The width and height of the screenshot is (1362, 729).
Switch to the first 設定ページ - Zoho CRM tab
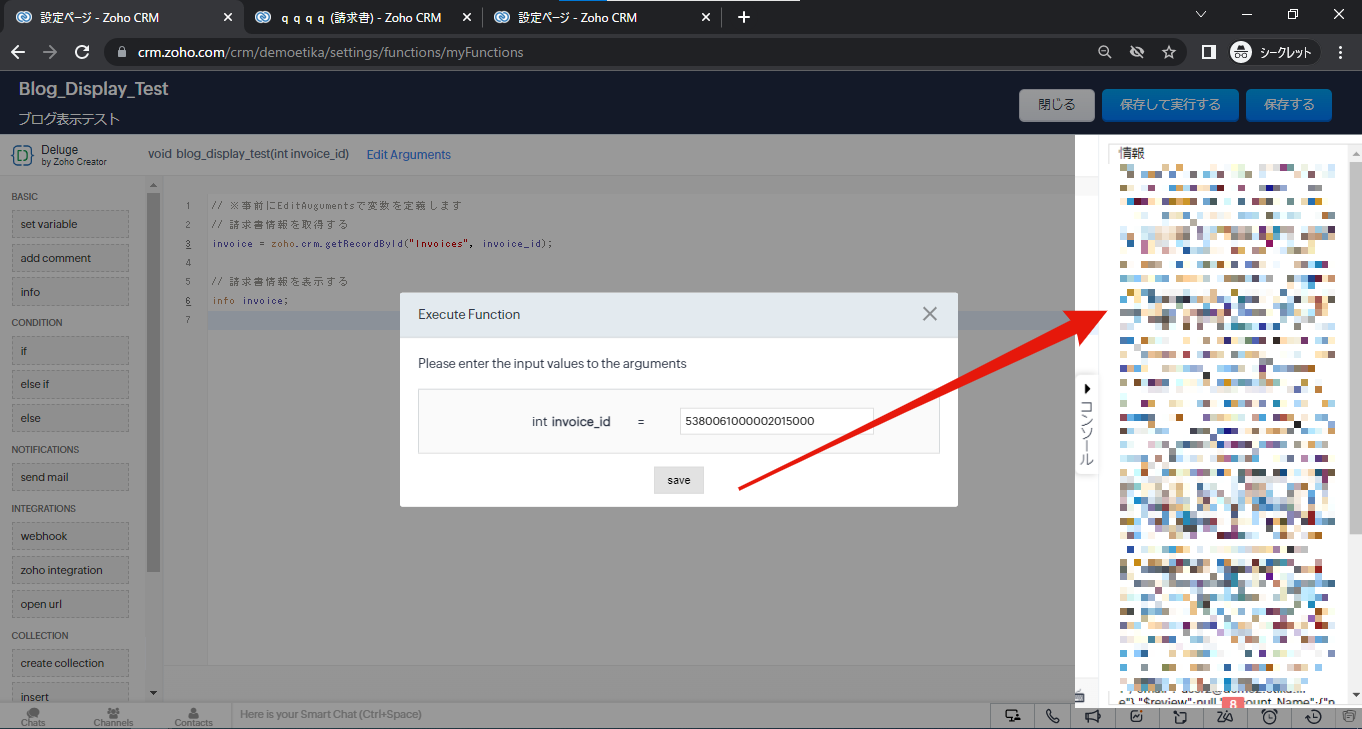coord(123,17)
